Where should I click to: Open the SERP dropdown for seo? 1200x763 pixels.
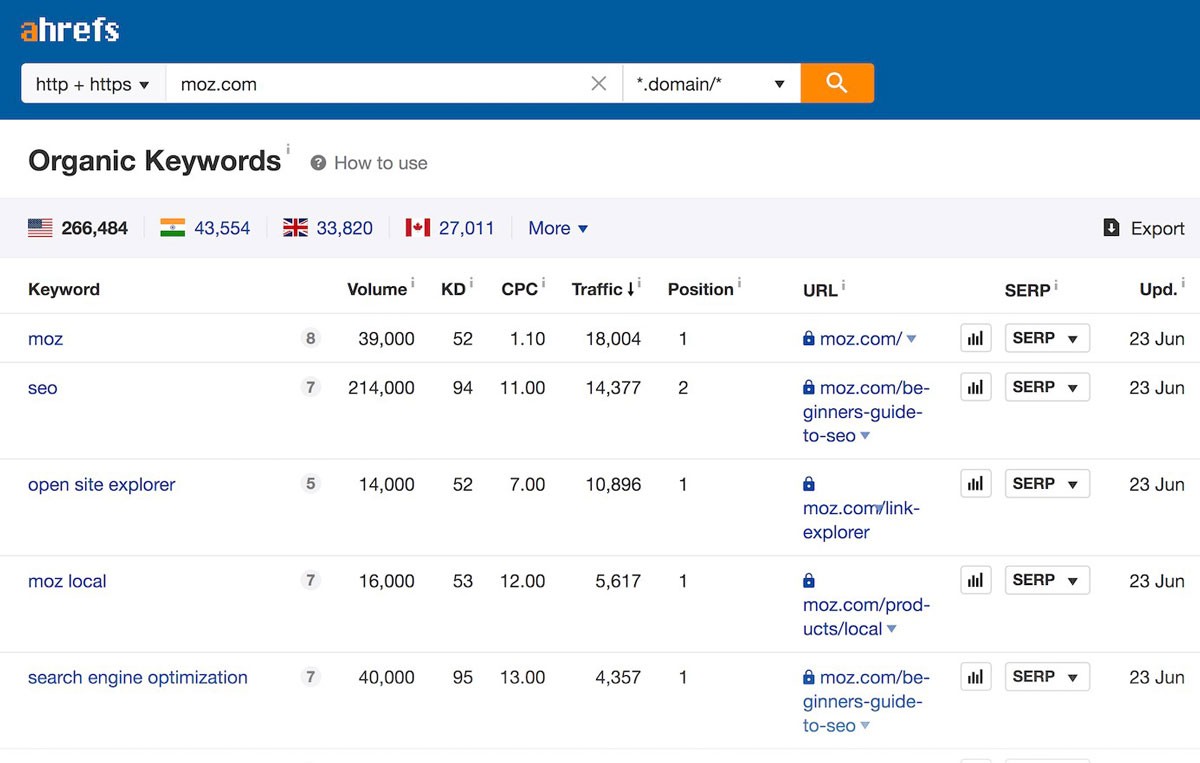point(1047,387)
